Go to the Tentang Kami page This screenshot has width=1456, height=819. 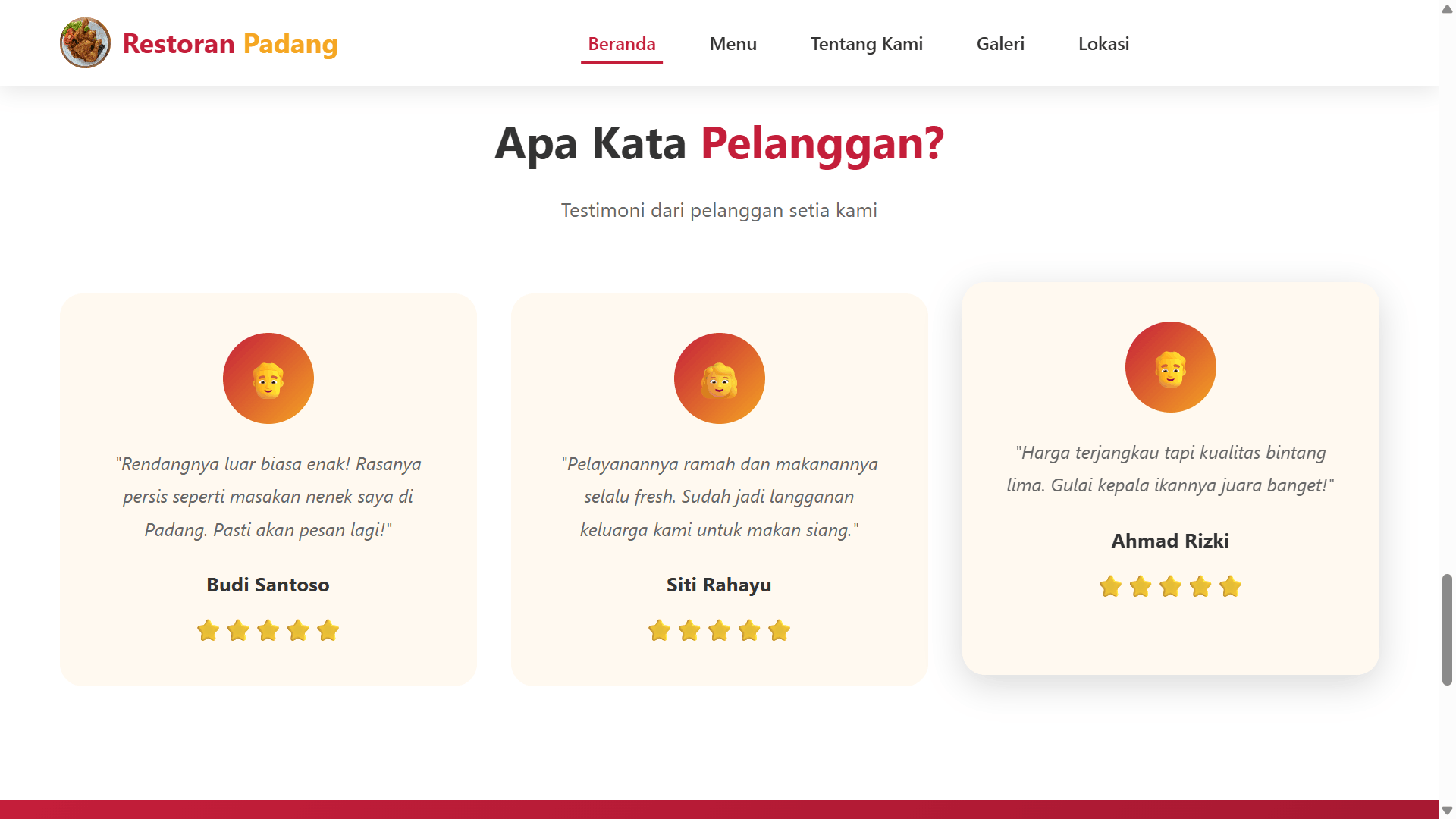tap(866, 44)
